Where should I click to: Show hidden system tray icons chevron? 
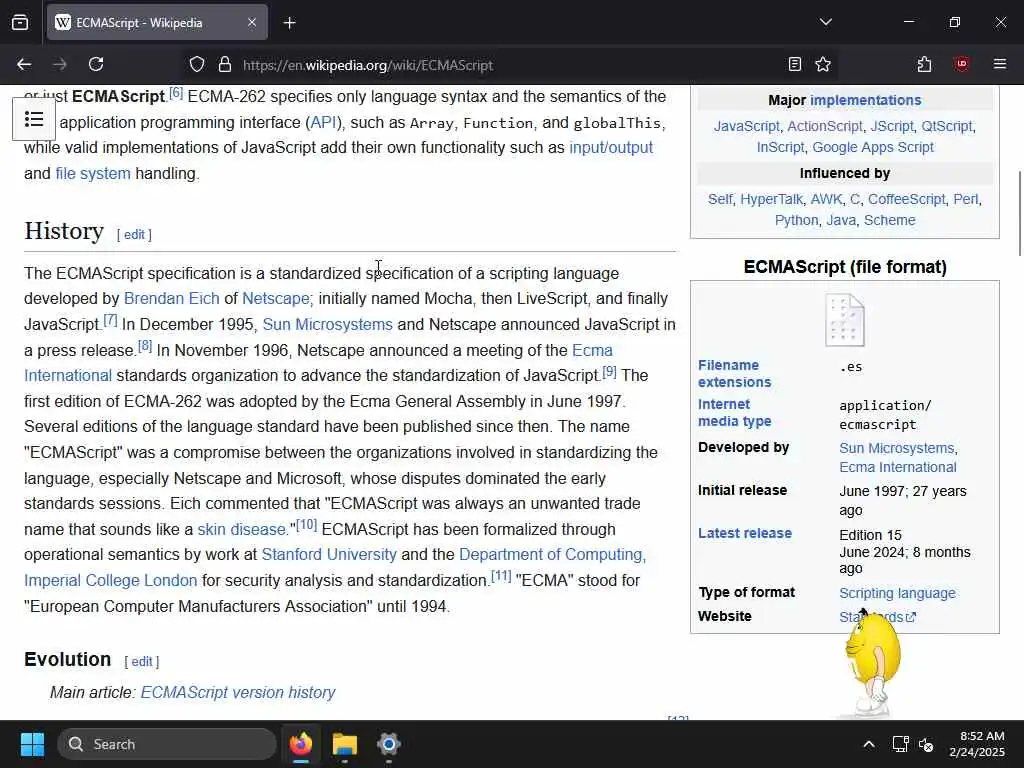tap(869, 744)
